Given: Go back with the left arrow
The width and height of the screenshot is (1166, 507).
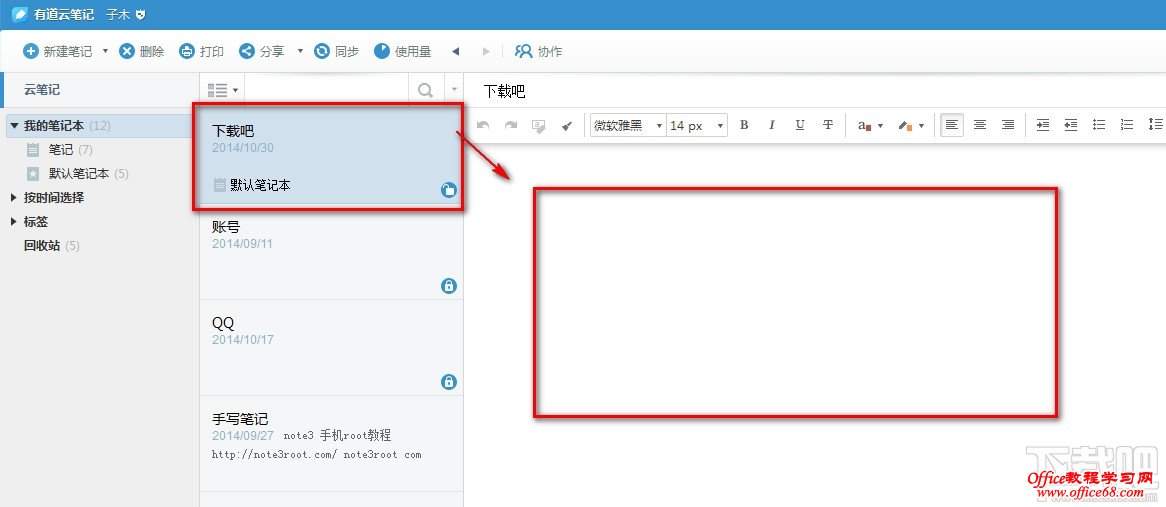Looking at the screenshot, I should [x=456, y=51].
